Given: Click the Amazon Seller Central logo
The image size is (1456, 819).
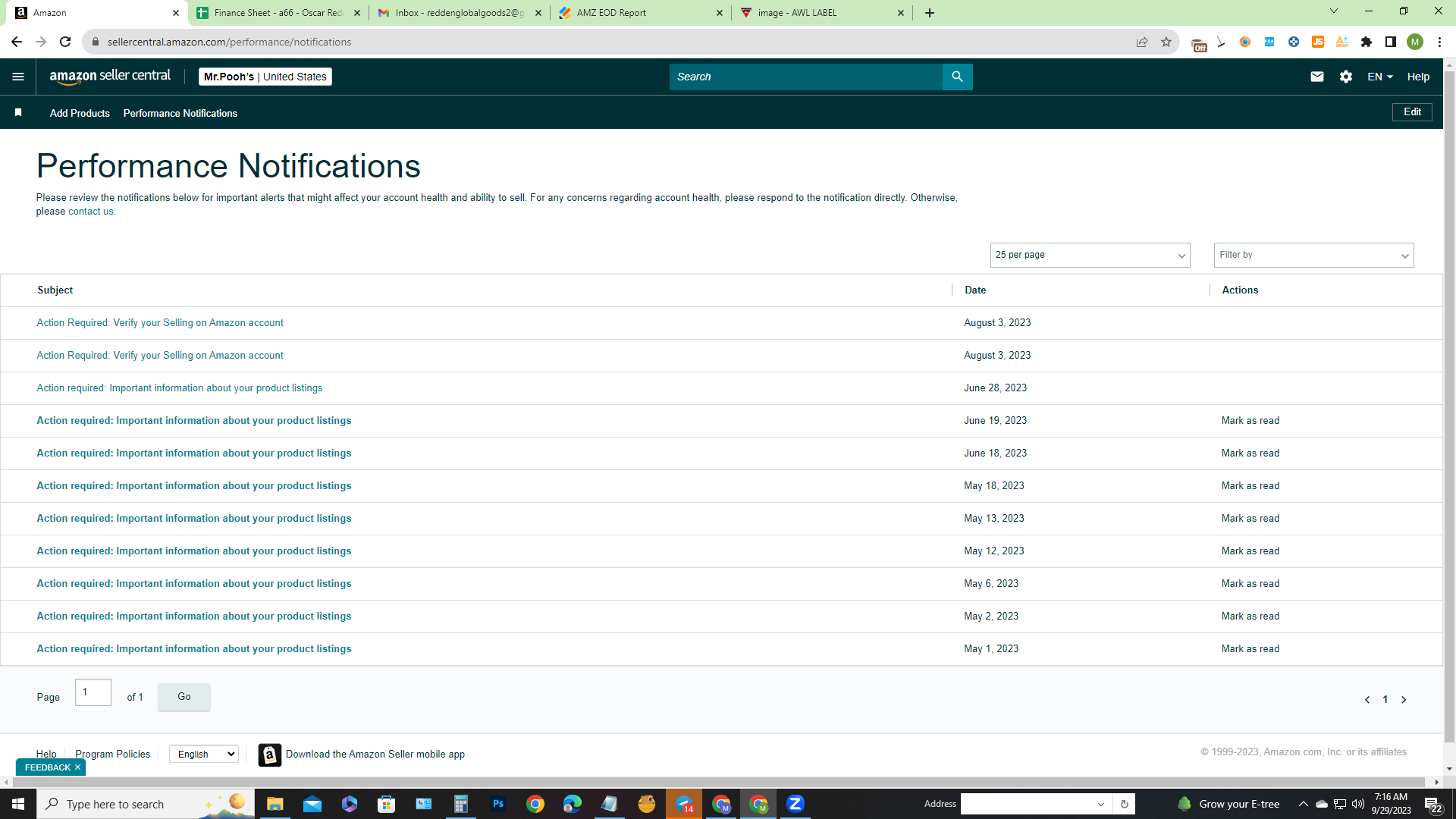Looking at the screenshot, I should coord(110,77).
